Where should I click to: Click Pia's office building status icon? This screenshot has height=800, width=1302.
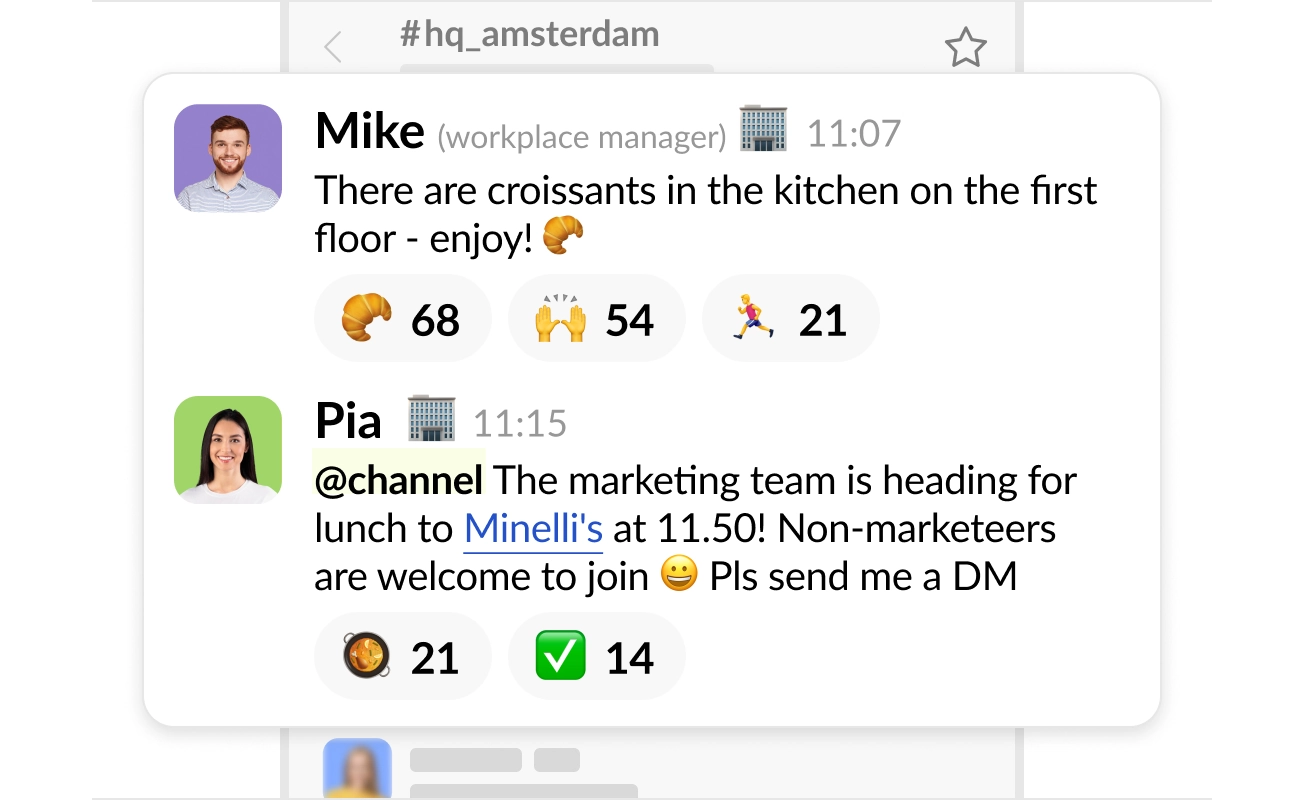click(x=432, y=419)
